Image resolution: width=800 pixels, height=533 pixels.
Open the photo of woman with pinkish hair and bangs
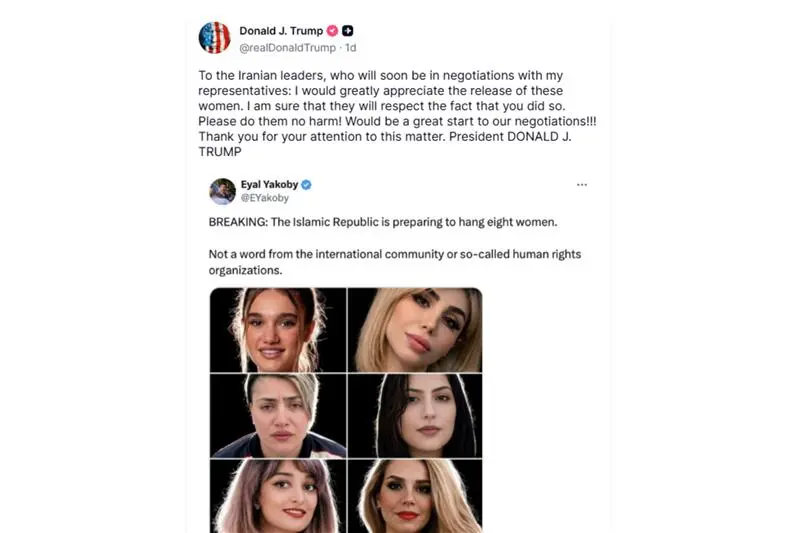(x=278, y=496)
